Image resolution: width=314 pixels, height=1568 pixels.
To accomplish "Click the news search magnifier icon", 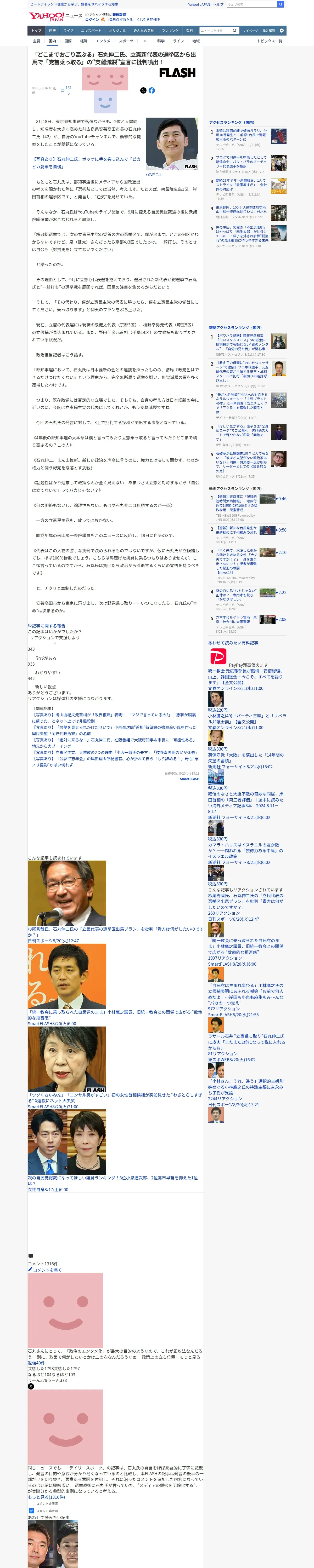I will [x=235, y=30].
